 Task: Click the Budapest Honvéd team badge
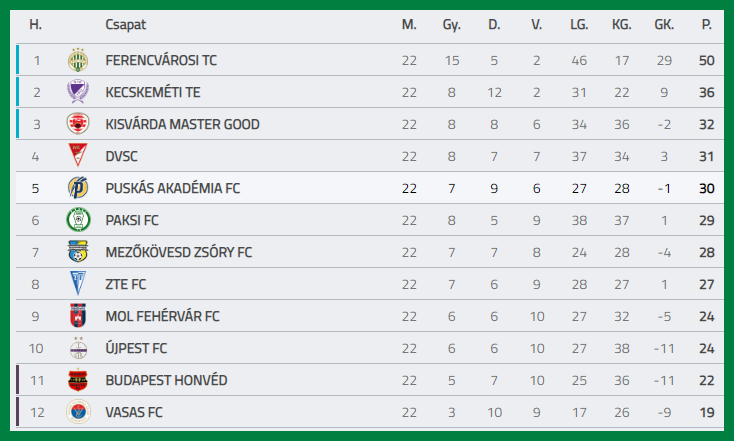pos(78,380)
